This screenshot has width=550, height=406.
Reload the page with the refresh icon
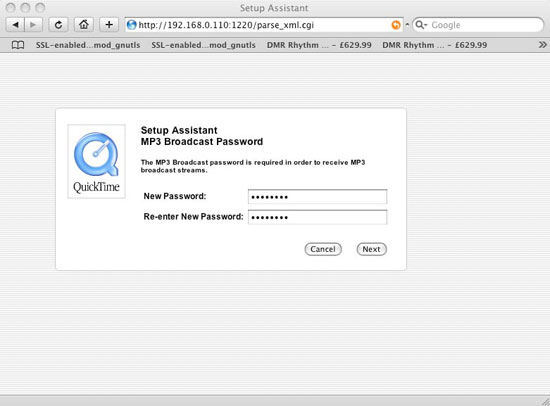(58, 25)
